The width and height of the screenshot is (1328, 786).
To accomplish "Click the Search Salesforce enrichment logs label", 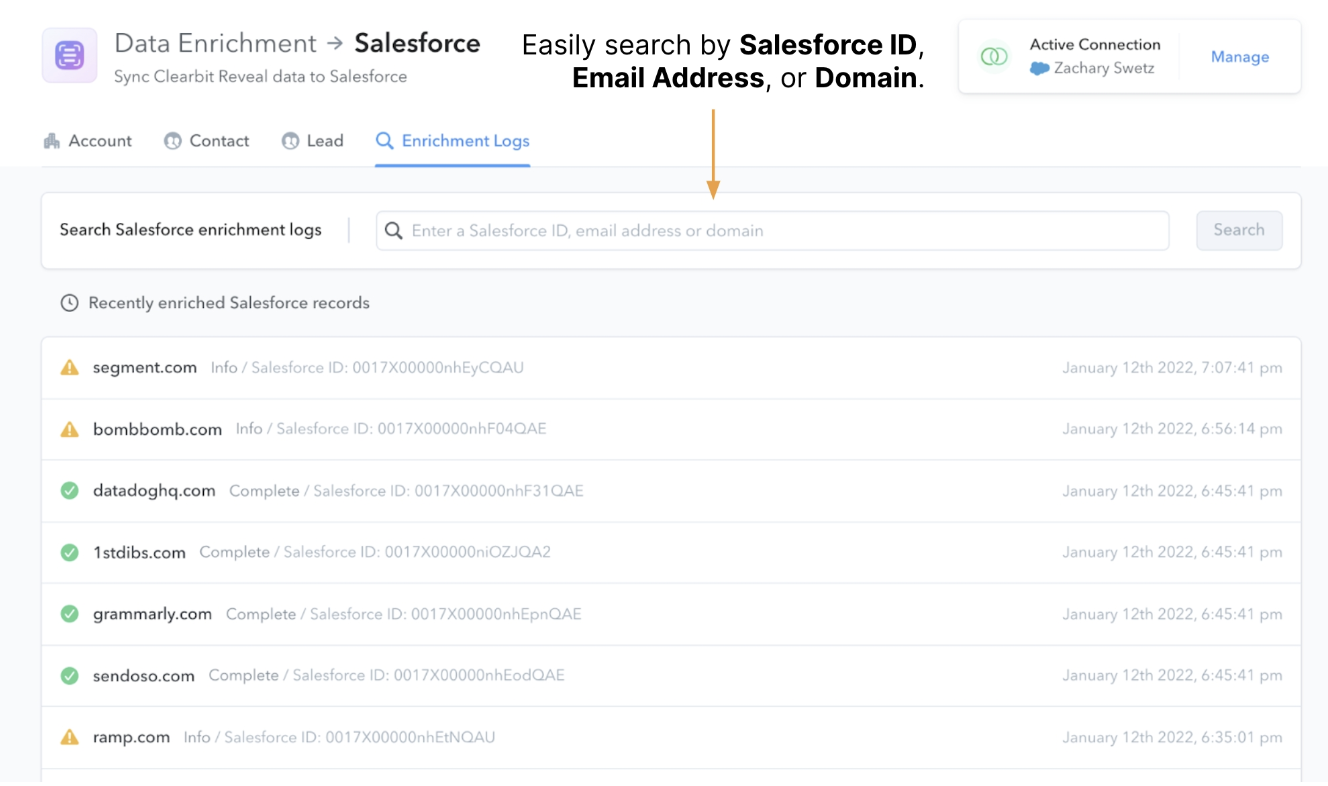I will (x=190, y=230).
